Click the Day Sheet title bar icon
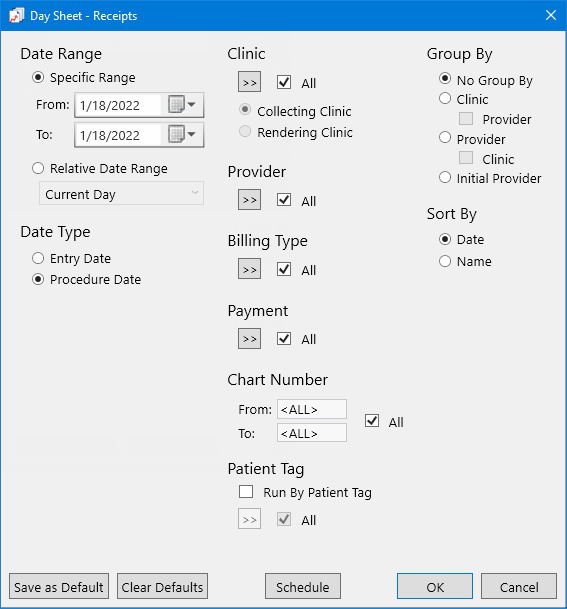Viewport: 567px width, 609px height. point(17,16)
